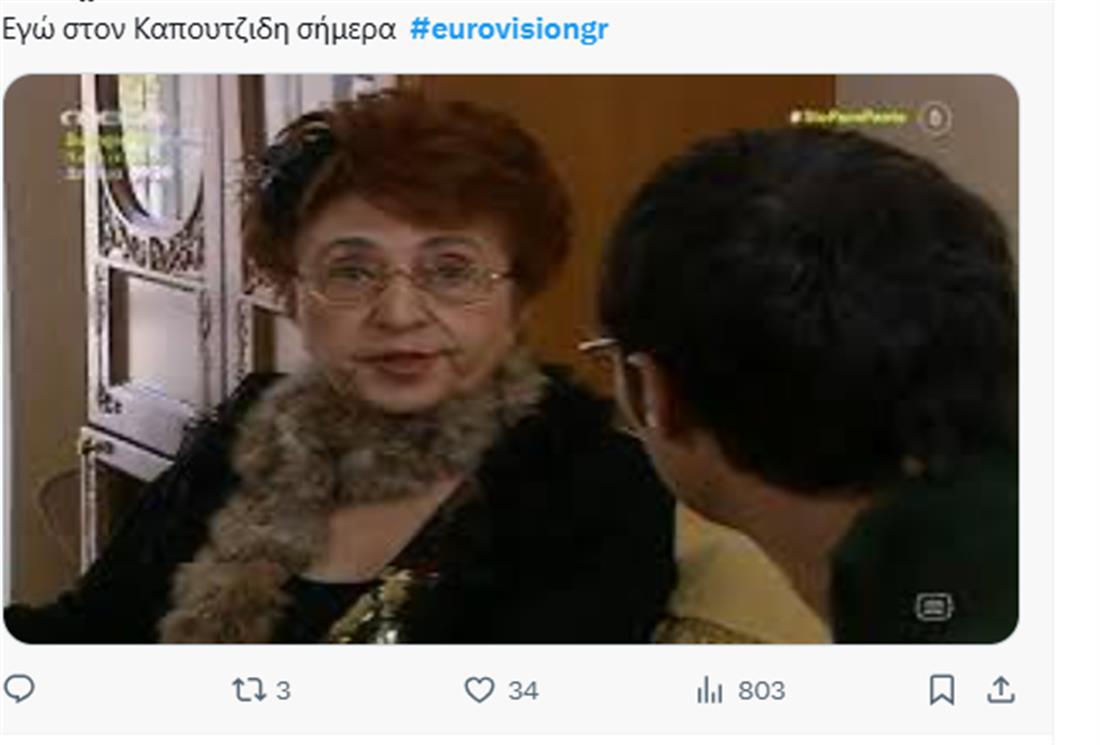Open the #eurovisiongr hashtag link
This screenshot has height=745, width=1100.
coord(509,29)
